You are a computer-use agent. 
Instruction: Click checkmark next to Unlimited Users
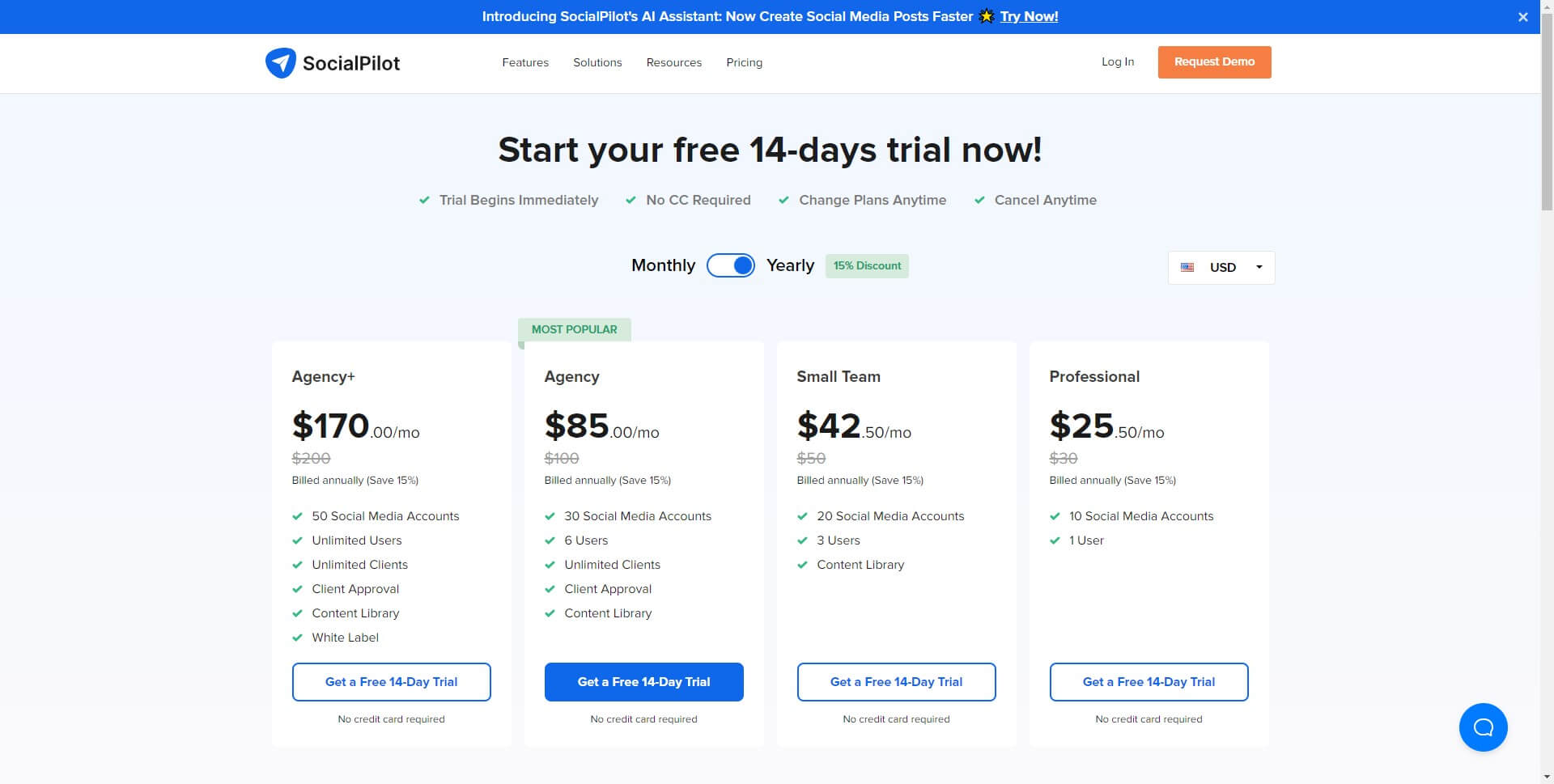[297, 540]
